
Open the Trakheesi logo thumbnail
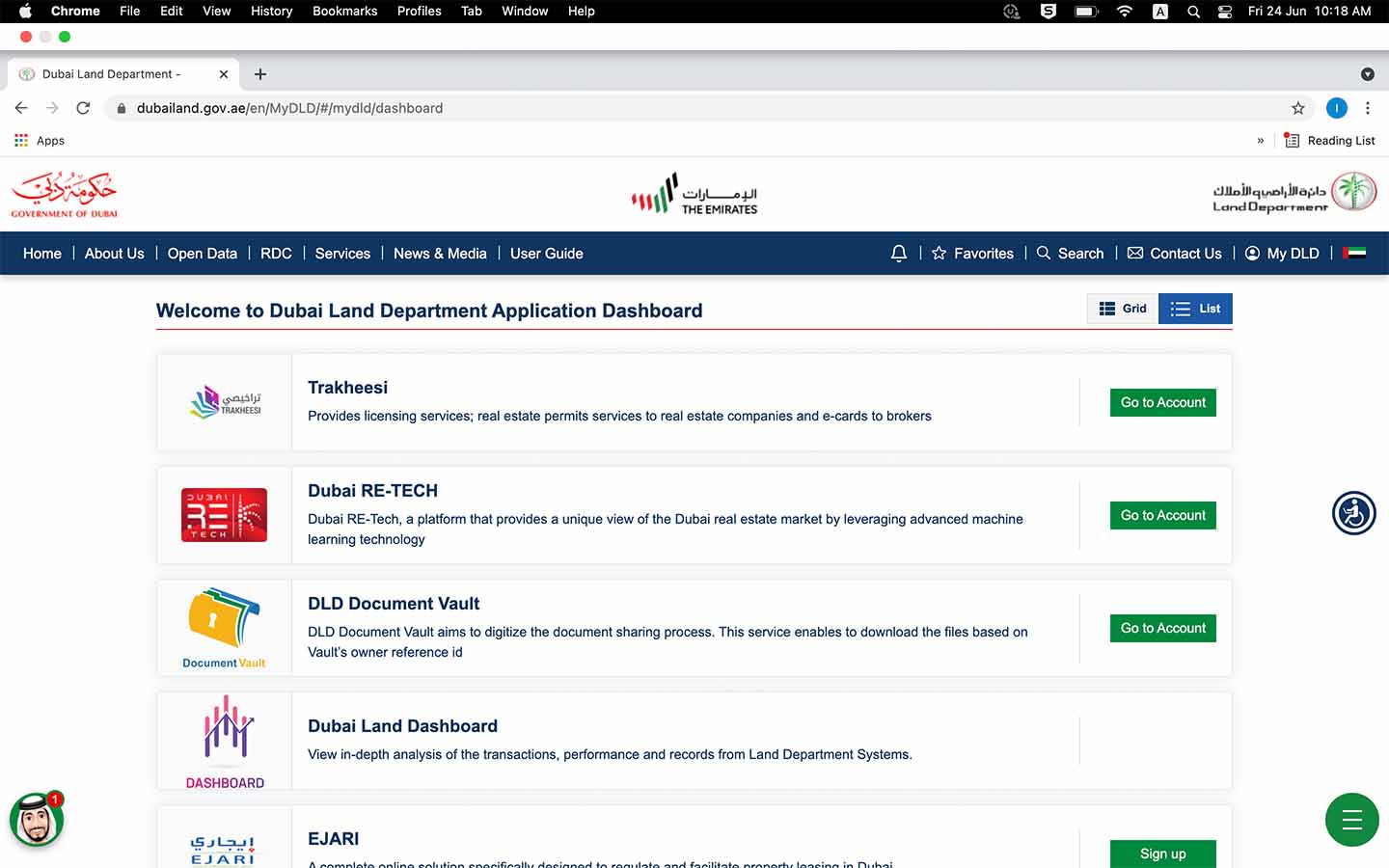[225, 402]
